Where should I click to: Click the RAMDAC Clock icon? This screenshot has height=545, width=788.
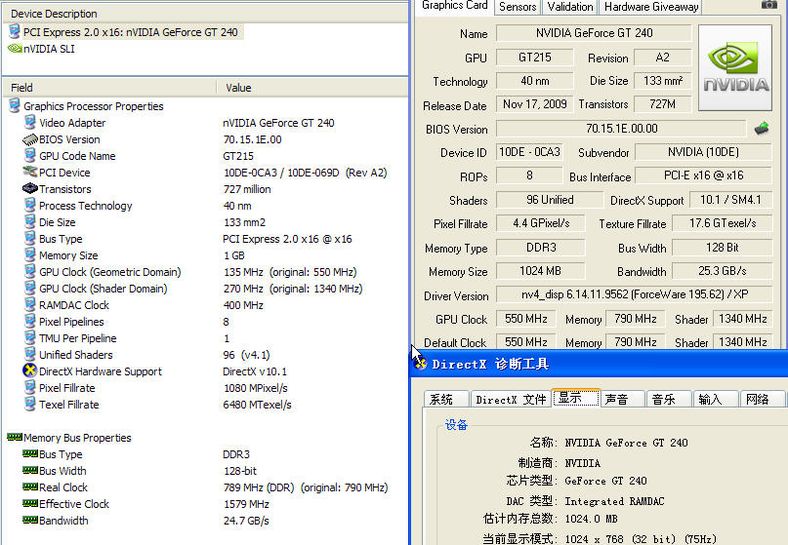[30, 305]
